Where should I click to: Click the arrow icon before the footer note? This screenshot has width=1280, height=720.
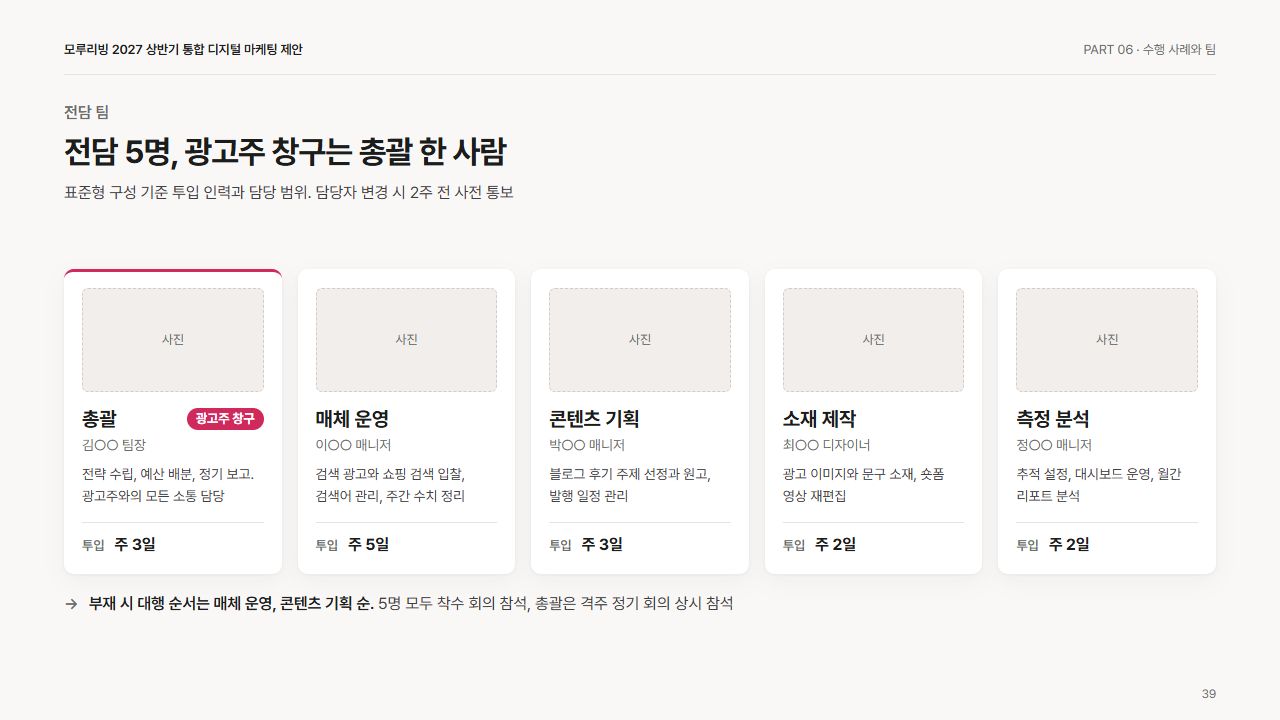tap(71, 604)
